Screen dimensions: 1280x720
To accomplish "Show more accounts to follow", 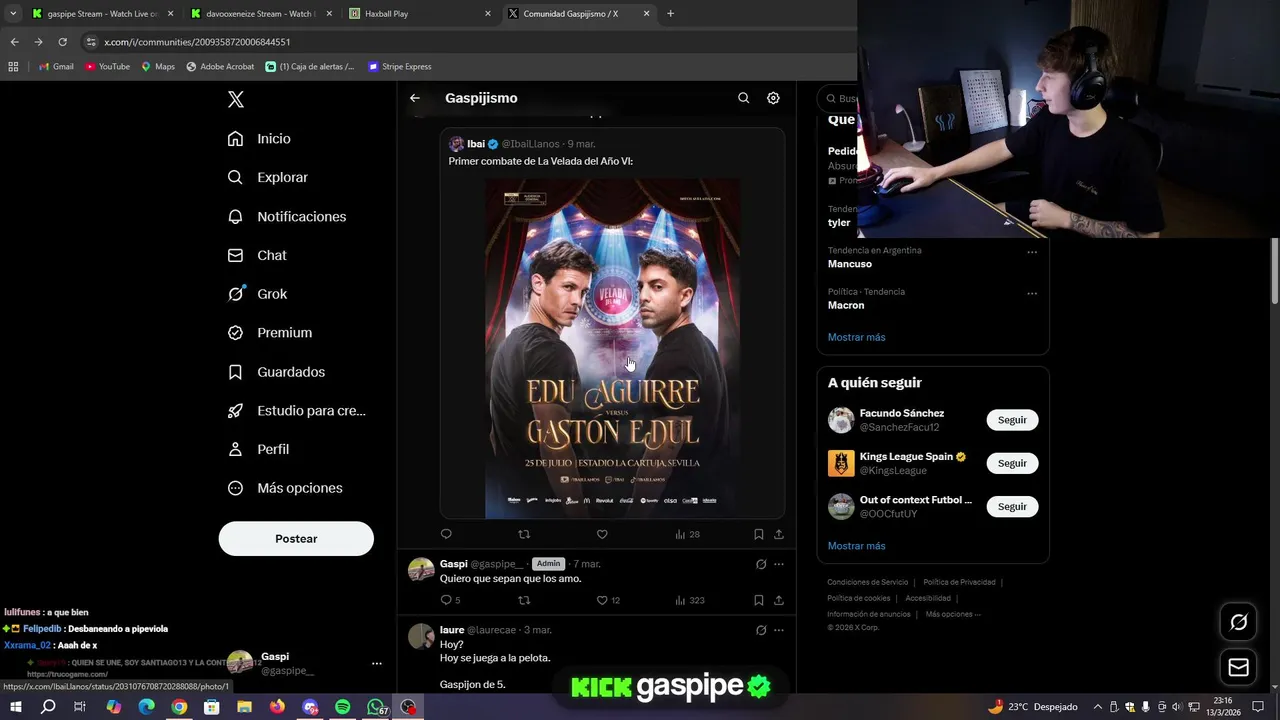I will tap(856, 546).
